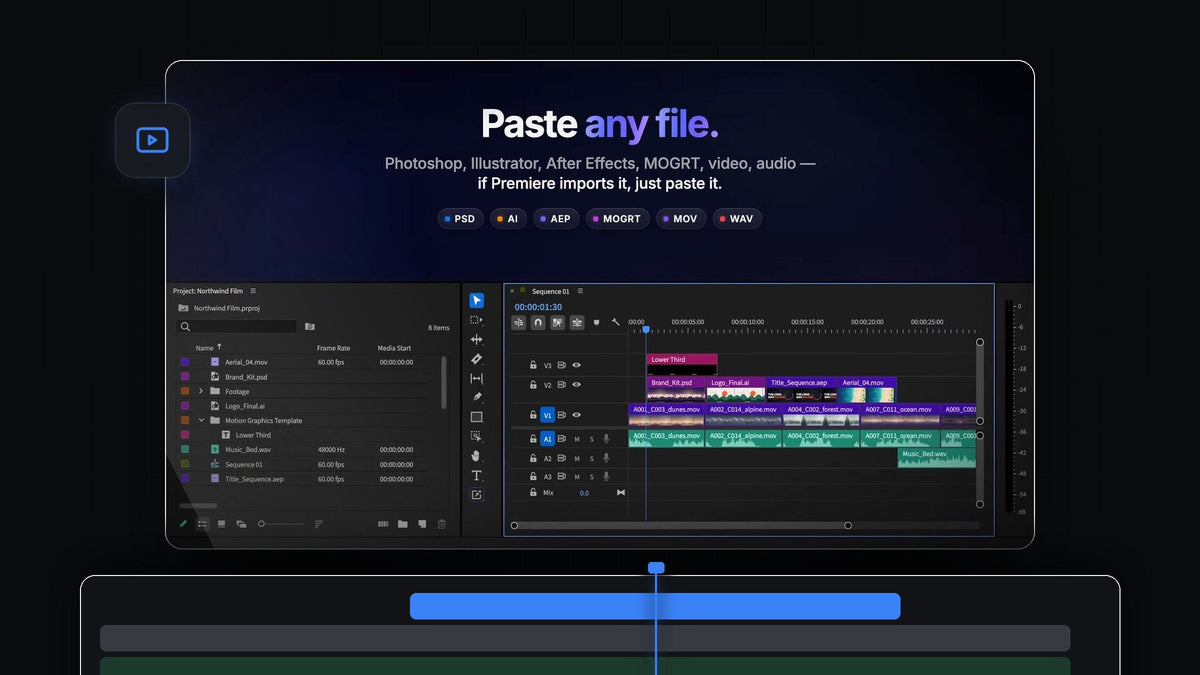The width and height of the screenshot is (1200, 675).
Task: Select the Pen tool in toolbar
Action: [477, 397]
